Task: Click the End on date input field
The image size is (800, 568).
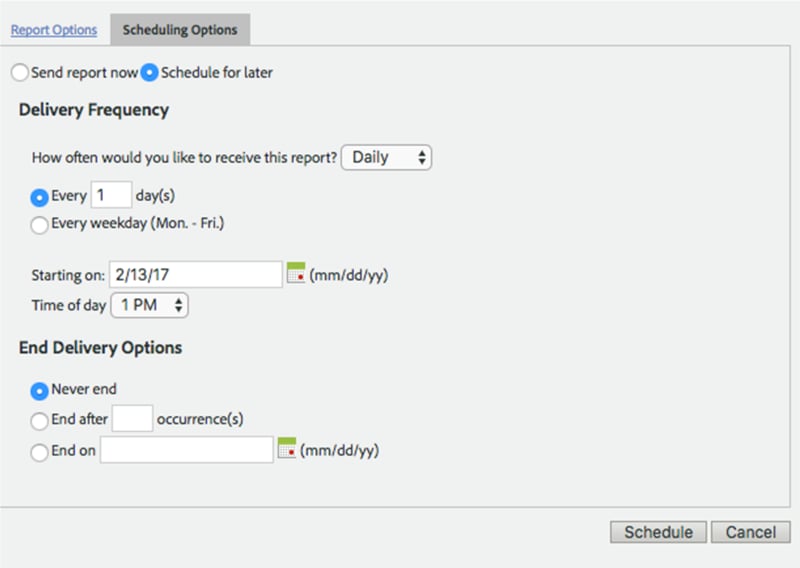Action: (x=187, y=450)
